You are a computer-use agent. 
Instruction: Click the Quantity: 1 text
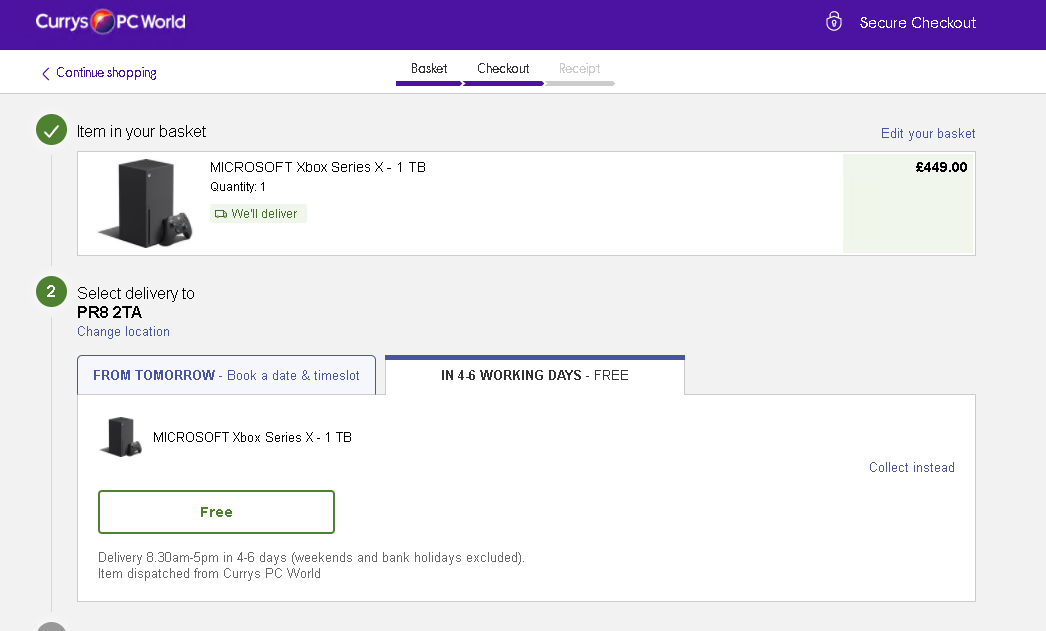click(237, 187)
